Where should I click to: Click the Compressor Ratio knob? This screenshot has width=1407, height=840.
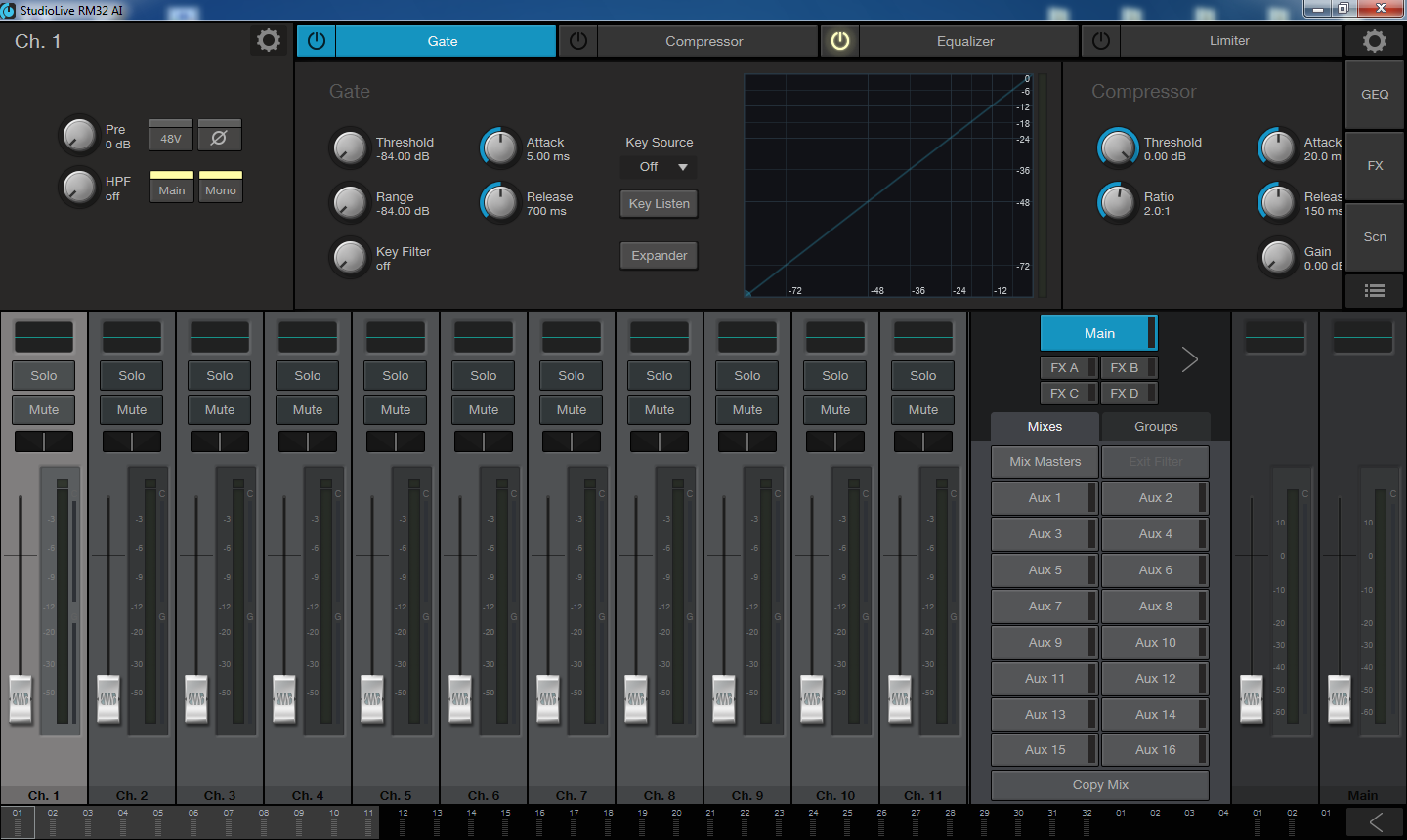tap(1117, 203)
